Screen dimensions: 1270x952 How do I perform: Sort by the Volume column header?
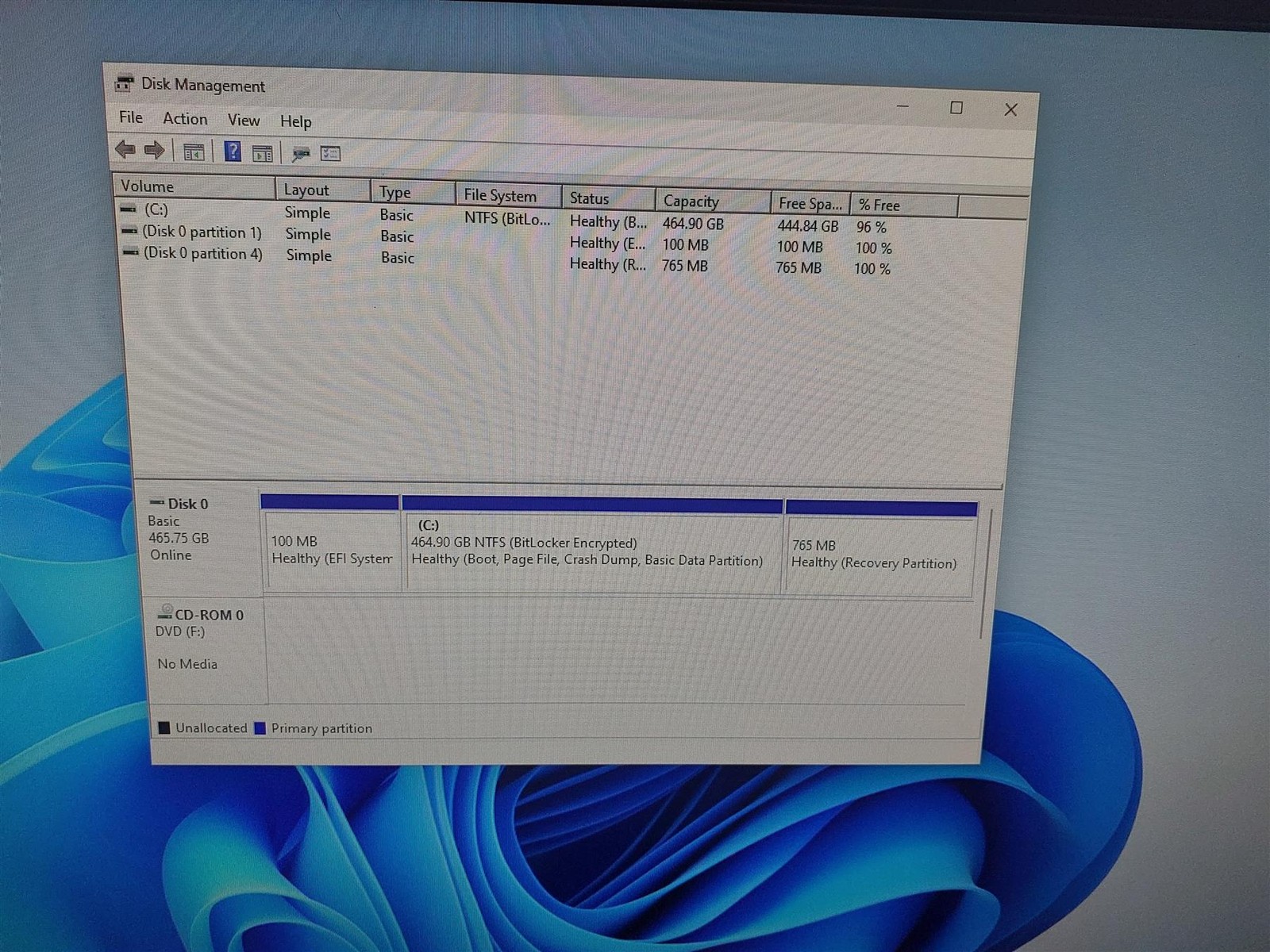[194, 186]
